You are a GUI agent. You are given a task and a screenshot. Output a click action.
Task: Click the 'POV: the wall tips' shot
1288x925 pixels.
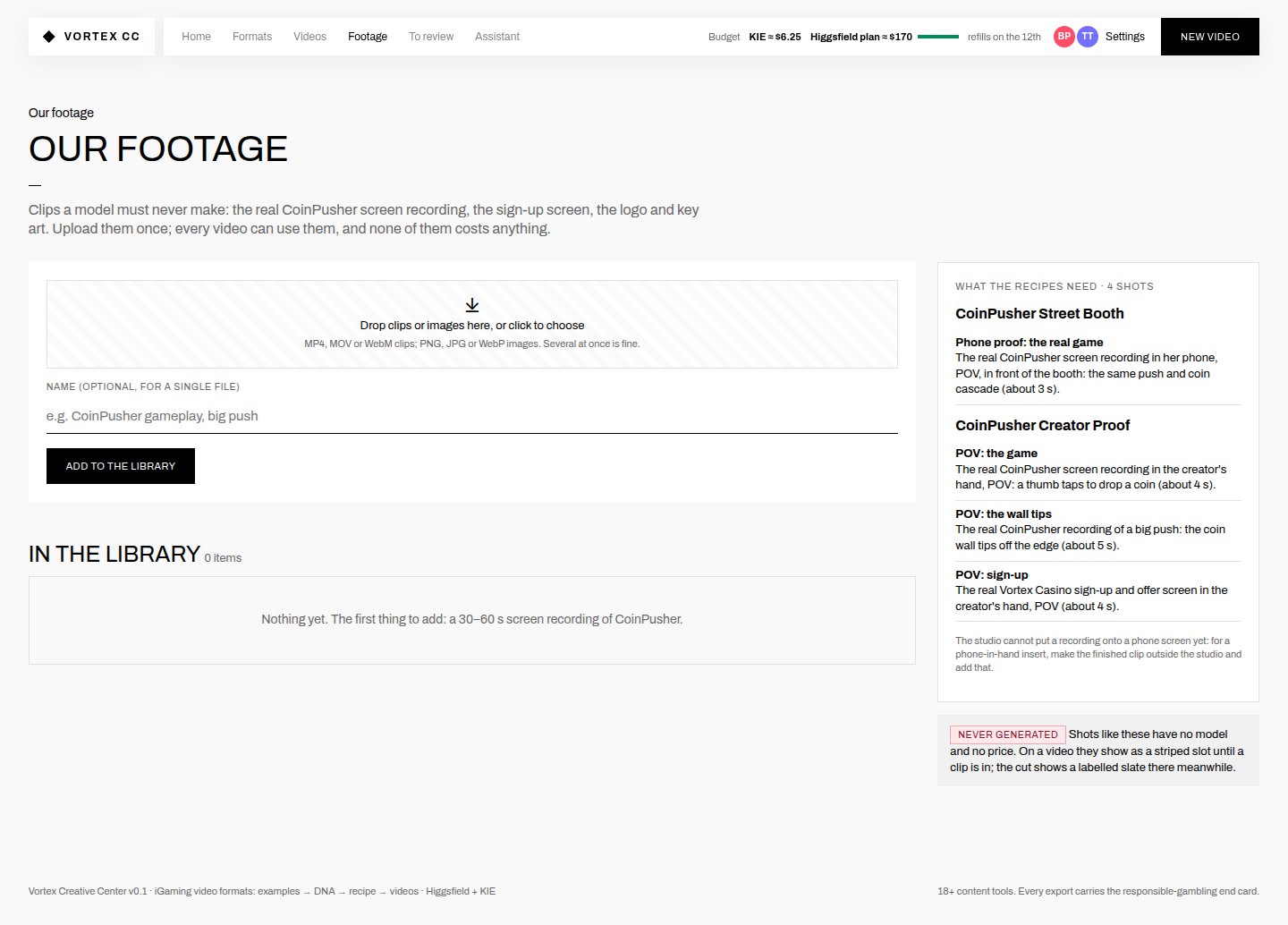point(1098,530)
